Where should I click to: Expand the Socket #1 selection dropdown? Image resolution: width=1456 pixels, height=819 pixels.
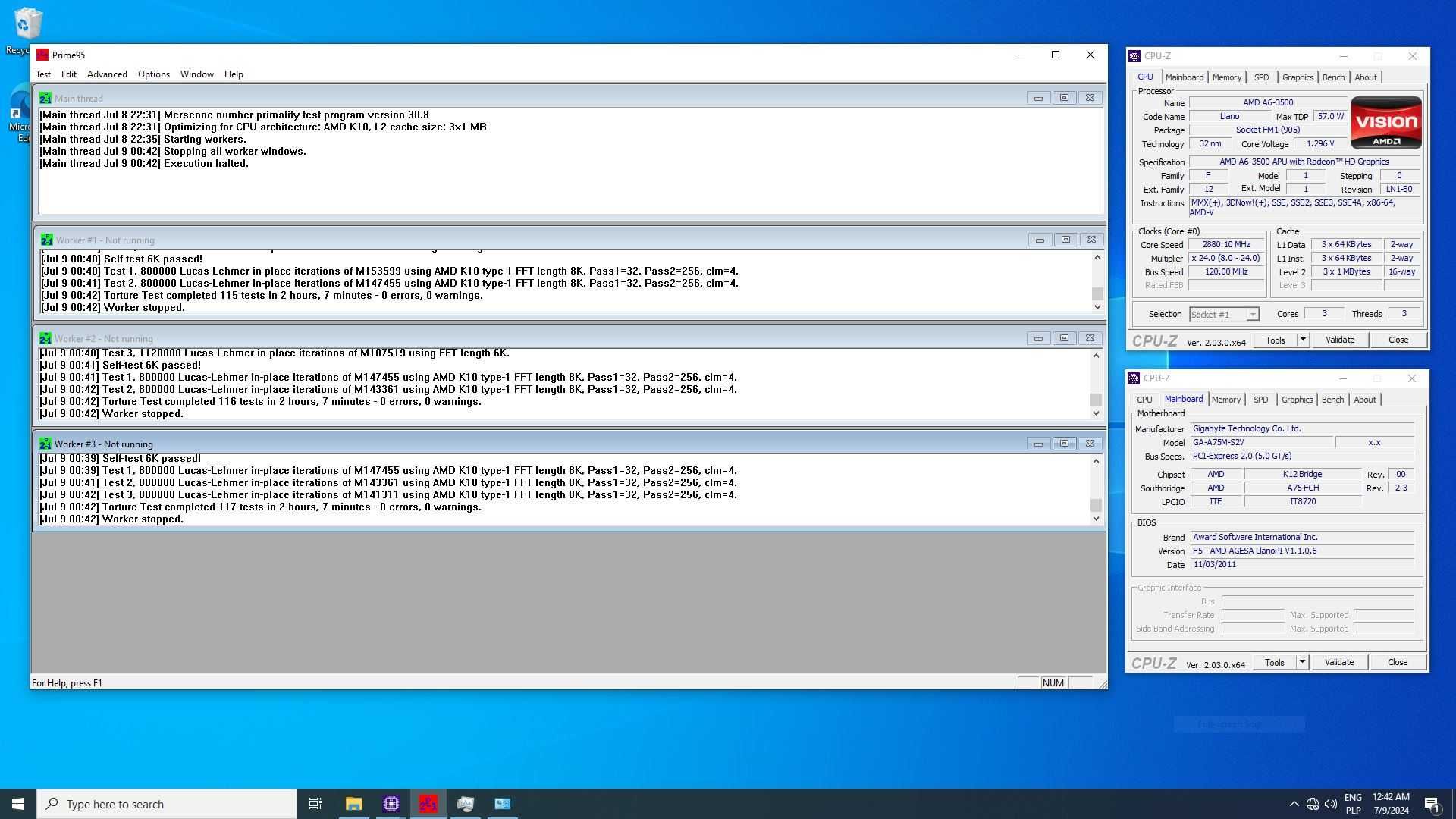pos(1252,315)
